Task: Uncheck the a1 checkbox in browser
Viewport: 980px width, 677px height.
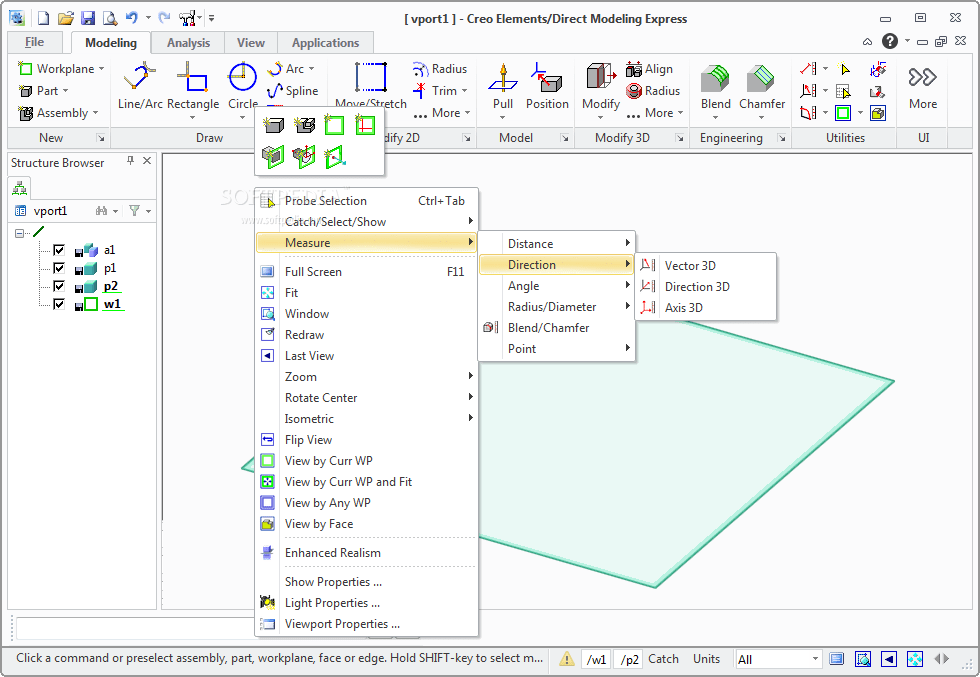Action: pos(59,250)
